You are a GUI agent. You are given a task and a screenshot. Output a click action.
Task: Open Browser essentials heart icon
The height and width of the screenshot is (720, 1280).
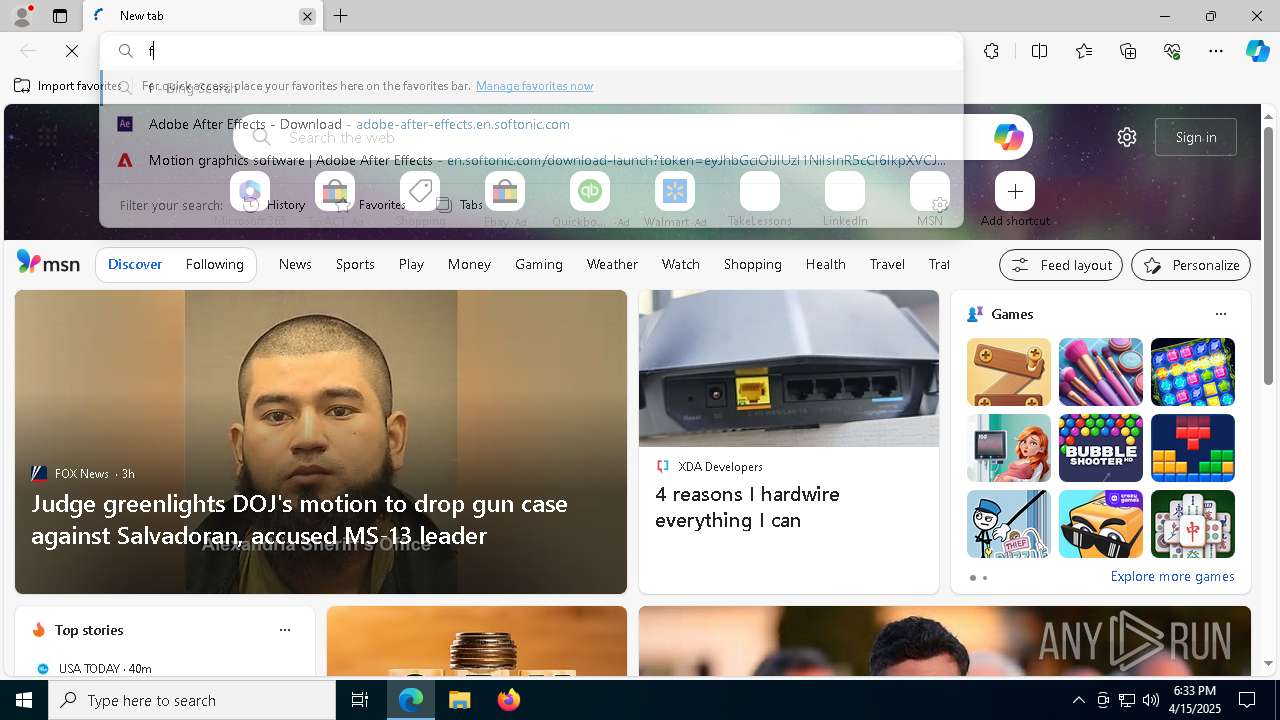tap(1172, 51)
